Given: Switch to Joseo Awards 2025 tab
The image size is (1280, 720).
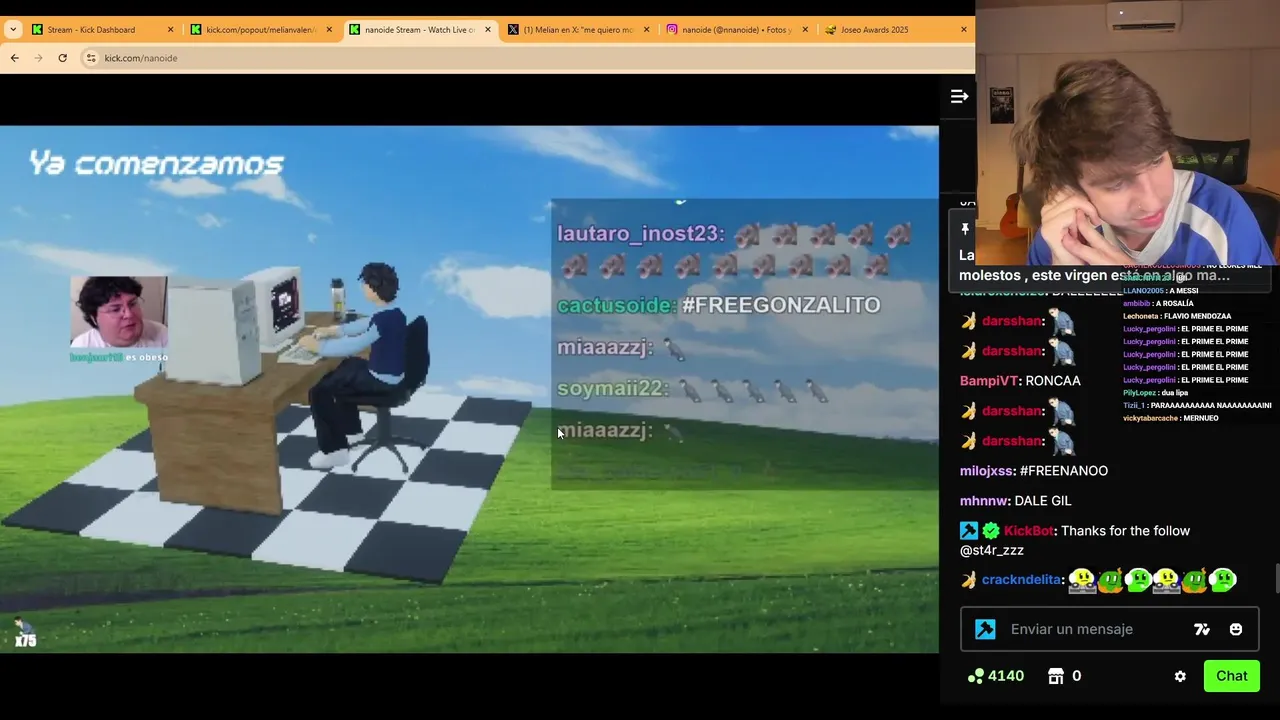Looking at the screenshot, I should (x=895, y=29).
